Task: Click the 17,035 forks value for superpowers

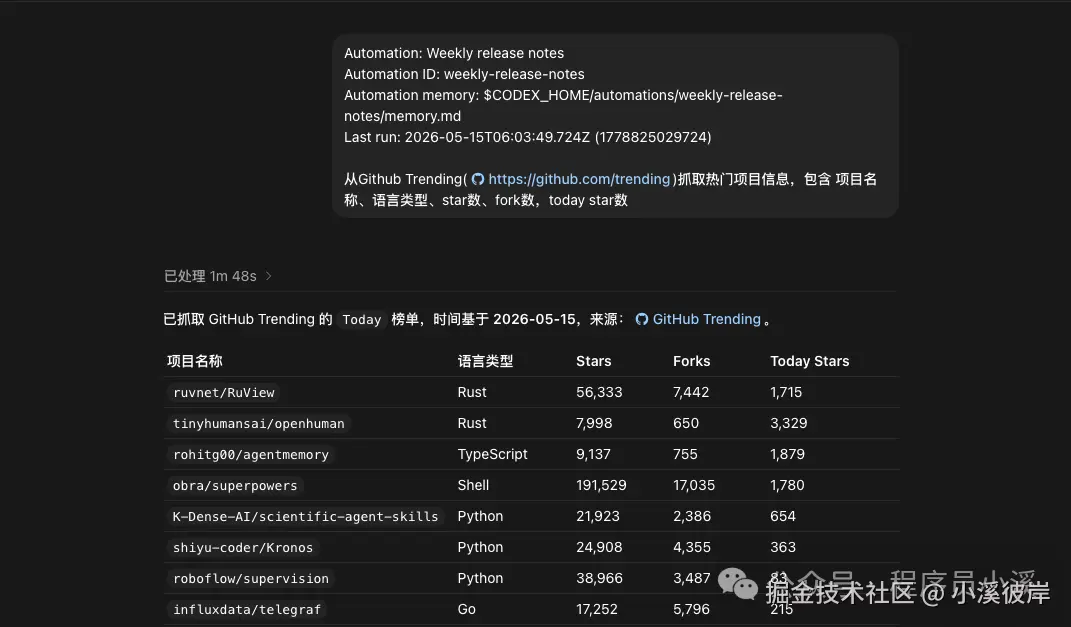Action: pos(694,485)
